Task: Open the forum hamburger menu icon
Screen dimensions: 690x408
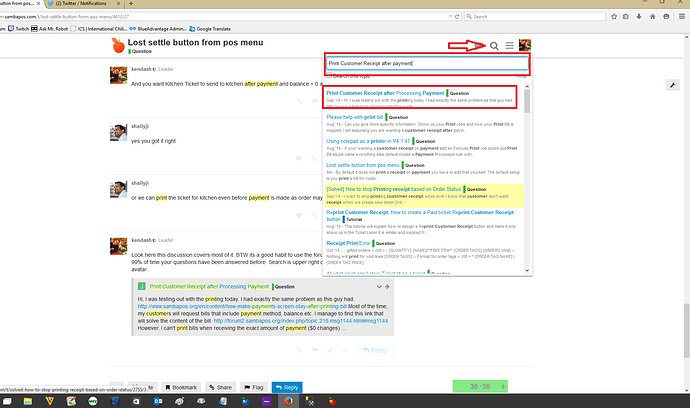Action: (x=509, y=45)
